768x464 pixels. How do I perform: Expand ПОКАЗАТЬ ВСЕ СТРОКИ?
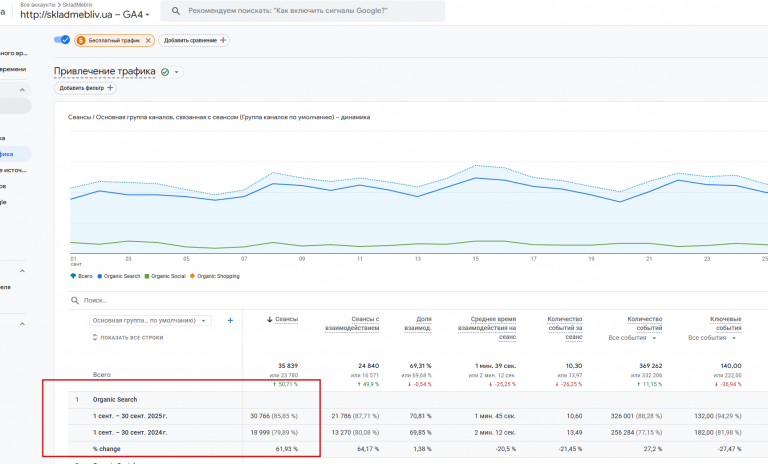(128, 338)
